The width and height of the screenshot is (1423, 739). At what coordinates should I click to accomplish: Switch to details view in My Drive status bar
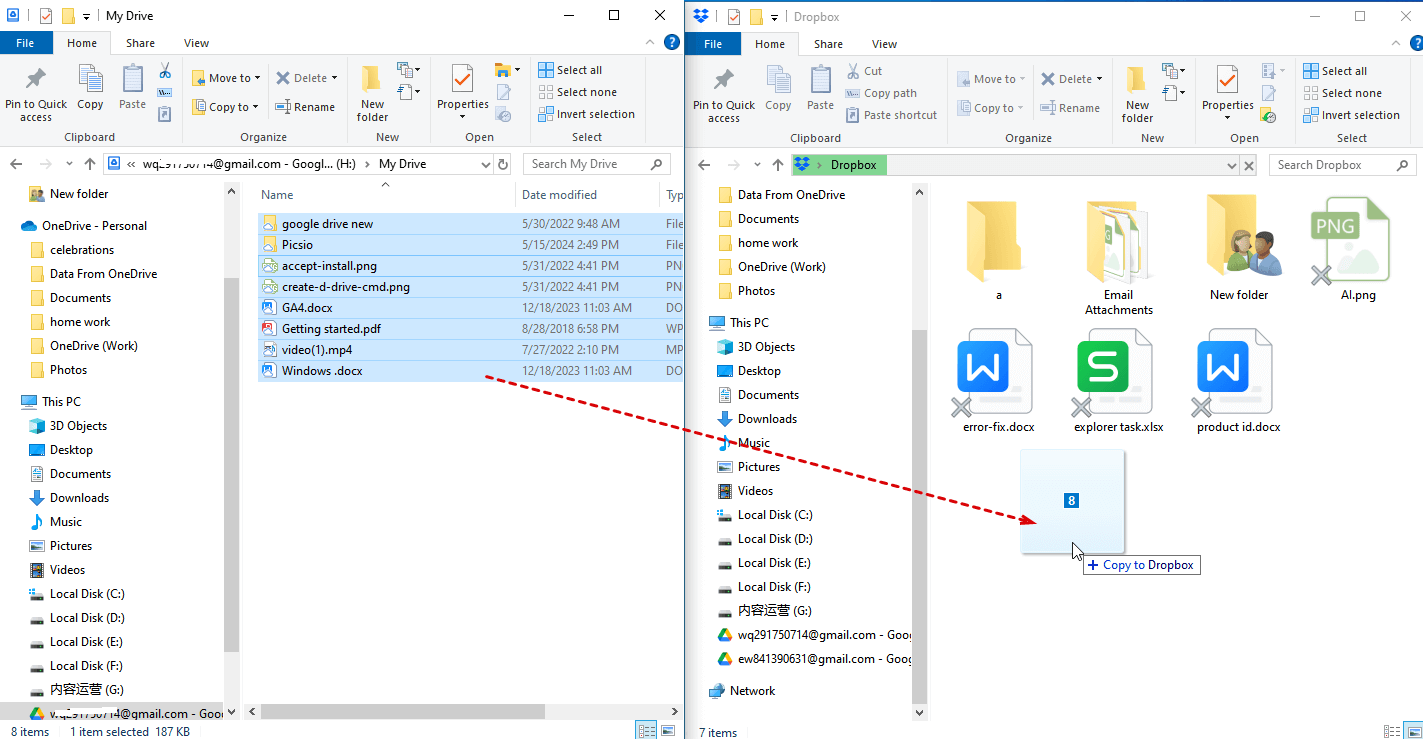pos(647,731)
